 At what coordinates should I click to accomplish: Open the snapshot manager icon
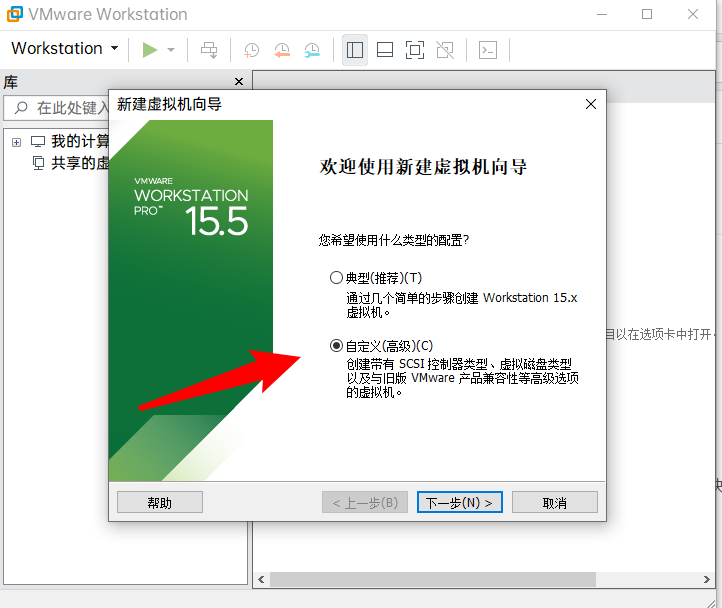pos(312,50)
